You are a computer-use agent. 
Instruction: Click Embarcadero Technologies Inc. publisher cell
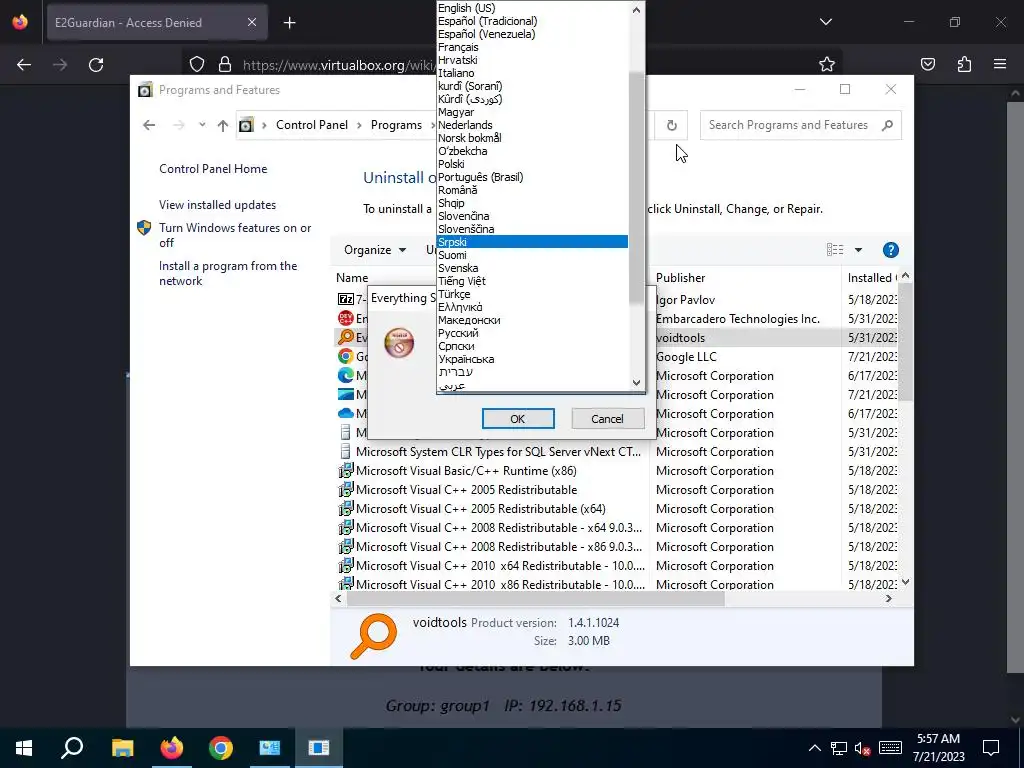pos(737,319)
